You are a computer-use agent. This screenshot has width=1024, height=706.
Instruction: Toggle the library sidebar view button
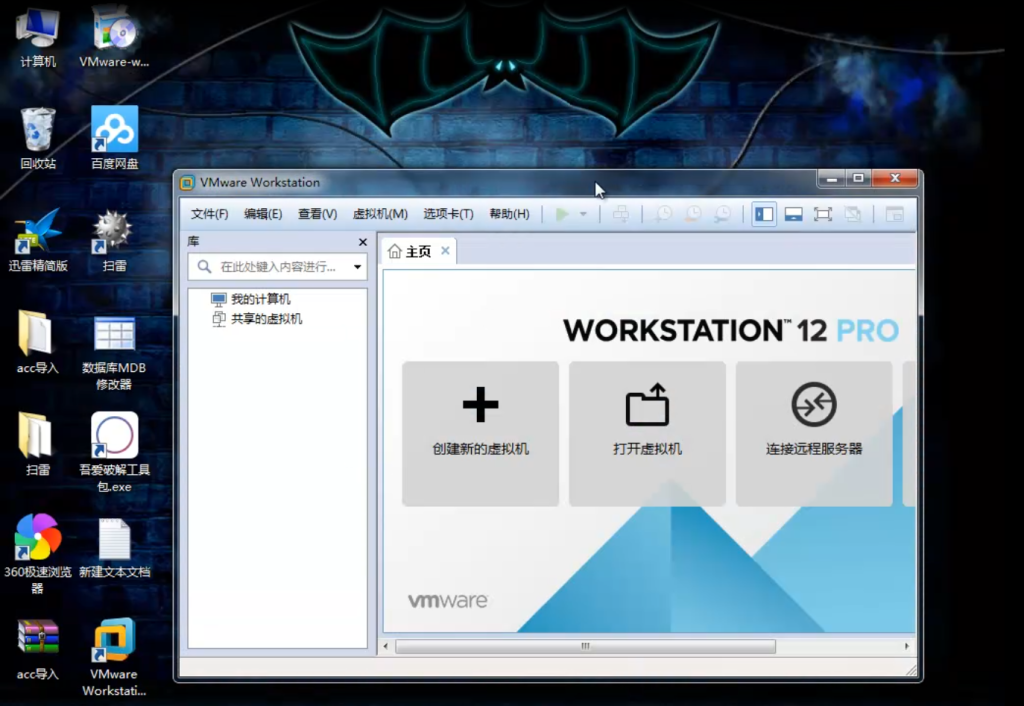tap(763, 214)
